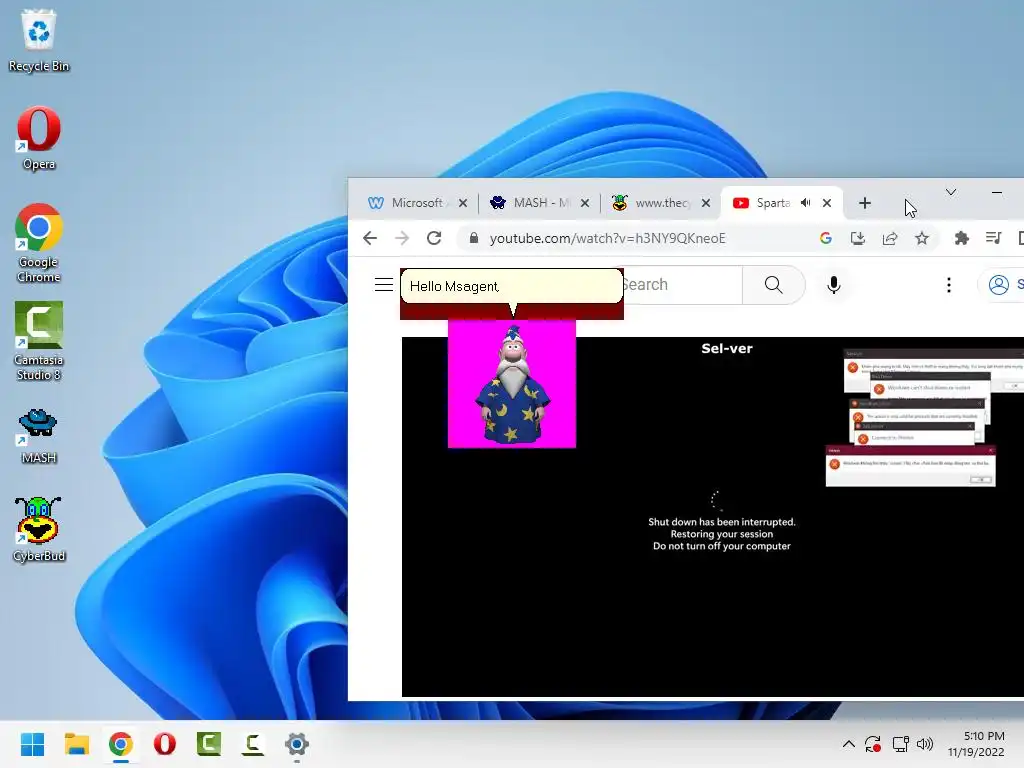The width and height of the screenshot is (1024, 768).
Task: Open the volume tray icon
Action: coord(925,744)
